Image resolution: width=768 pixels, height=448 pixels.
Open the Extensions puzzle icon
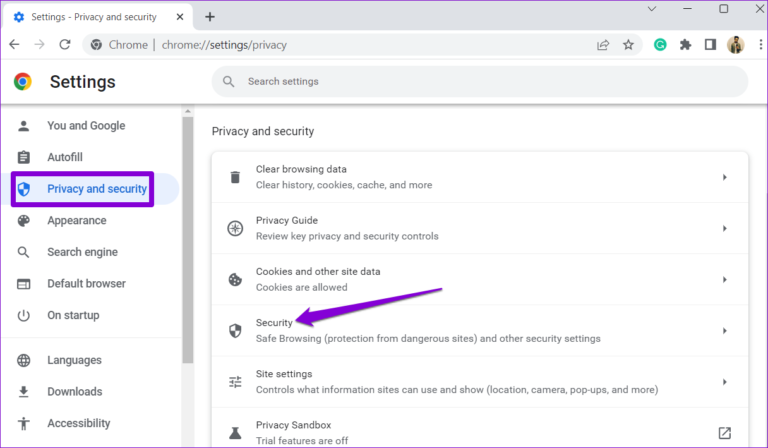685,45
